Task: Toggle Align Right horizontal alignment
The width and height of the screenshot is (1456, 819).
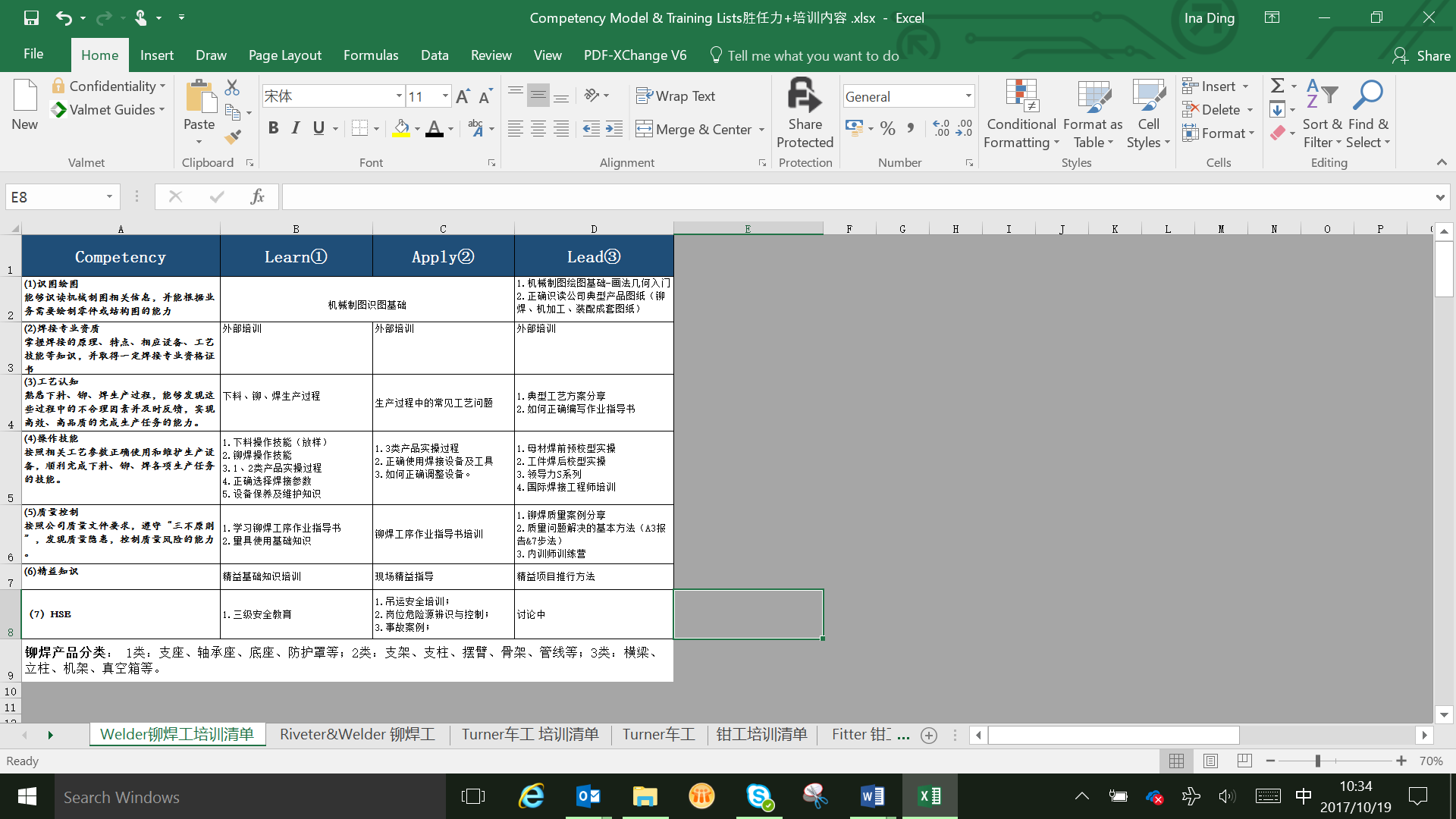Action: click(561, 129)
